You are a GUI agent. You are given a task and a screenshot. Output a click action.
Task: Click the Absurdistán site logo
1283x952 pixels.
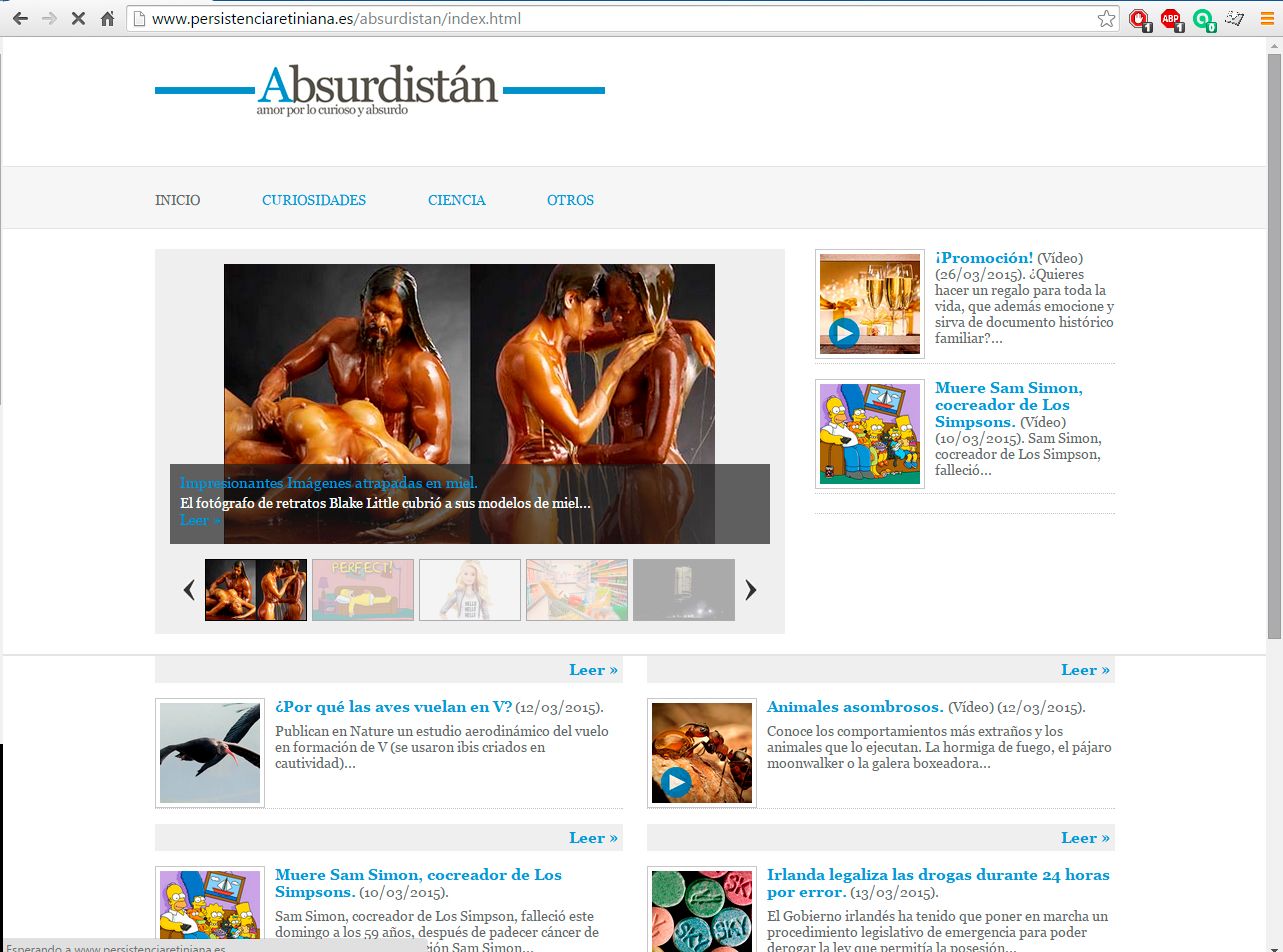(x=380, y=91)
